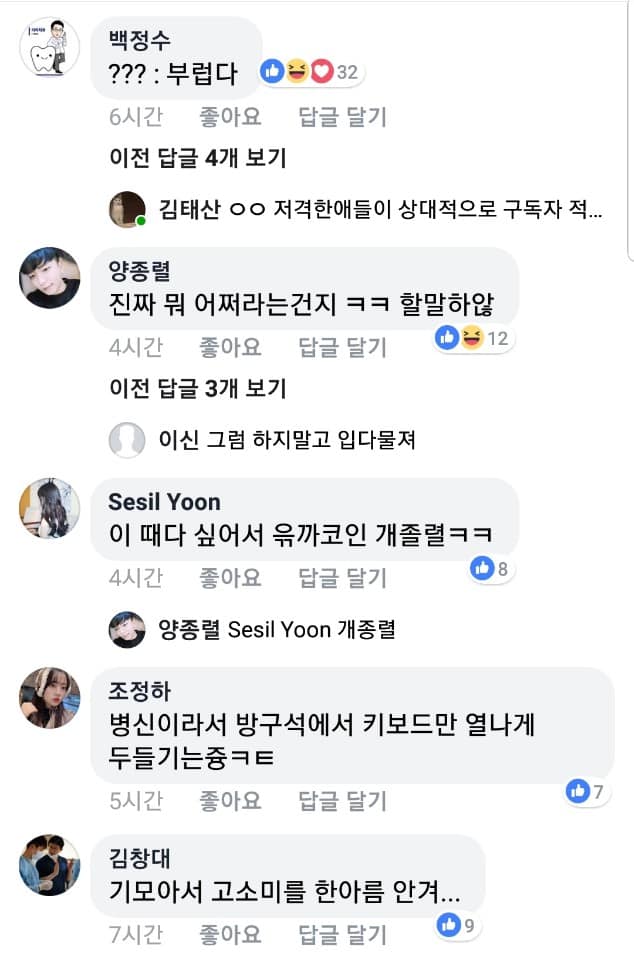Click 답글 달기 under 김창대's comment
634x960 pixels.
[x=342, y=934]
